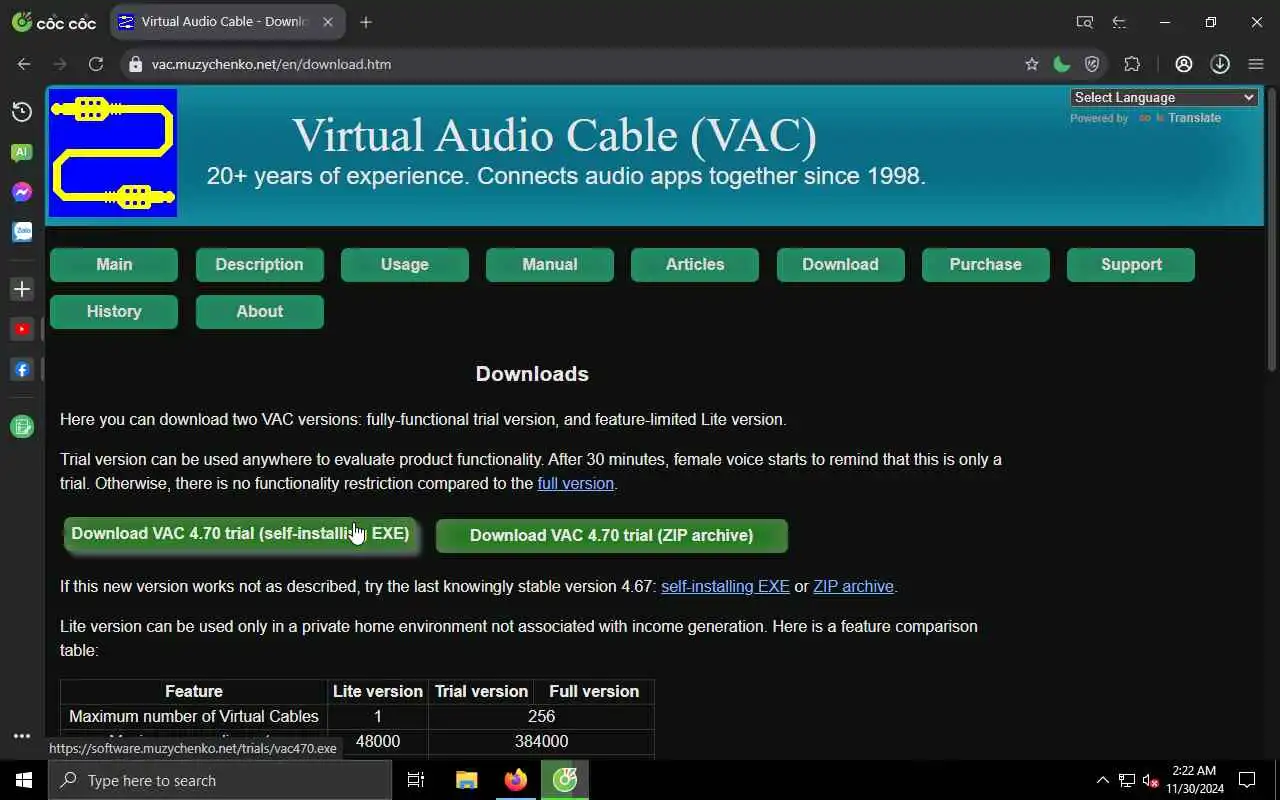This screenshot has height=800, width=1280.
Task: Open the About page
Action: pos(259,312)
